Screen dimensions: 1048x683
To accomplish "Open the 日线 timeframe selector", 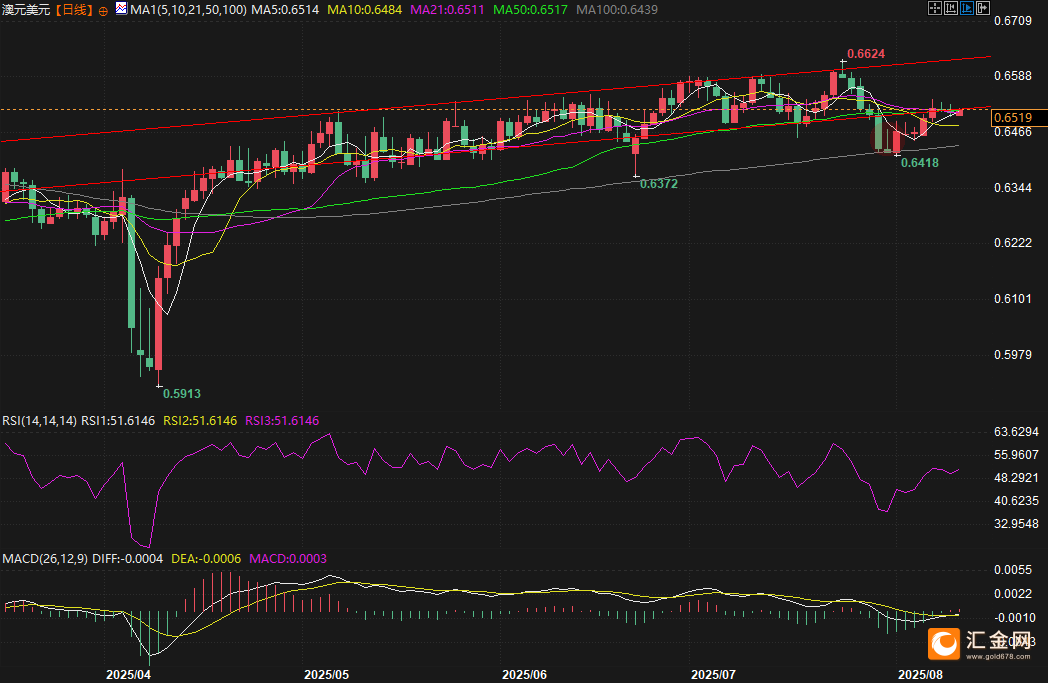I will (73, 9).
